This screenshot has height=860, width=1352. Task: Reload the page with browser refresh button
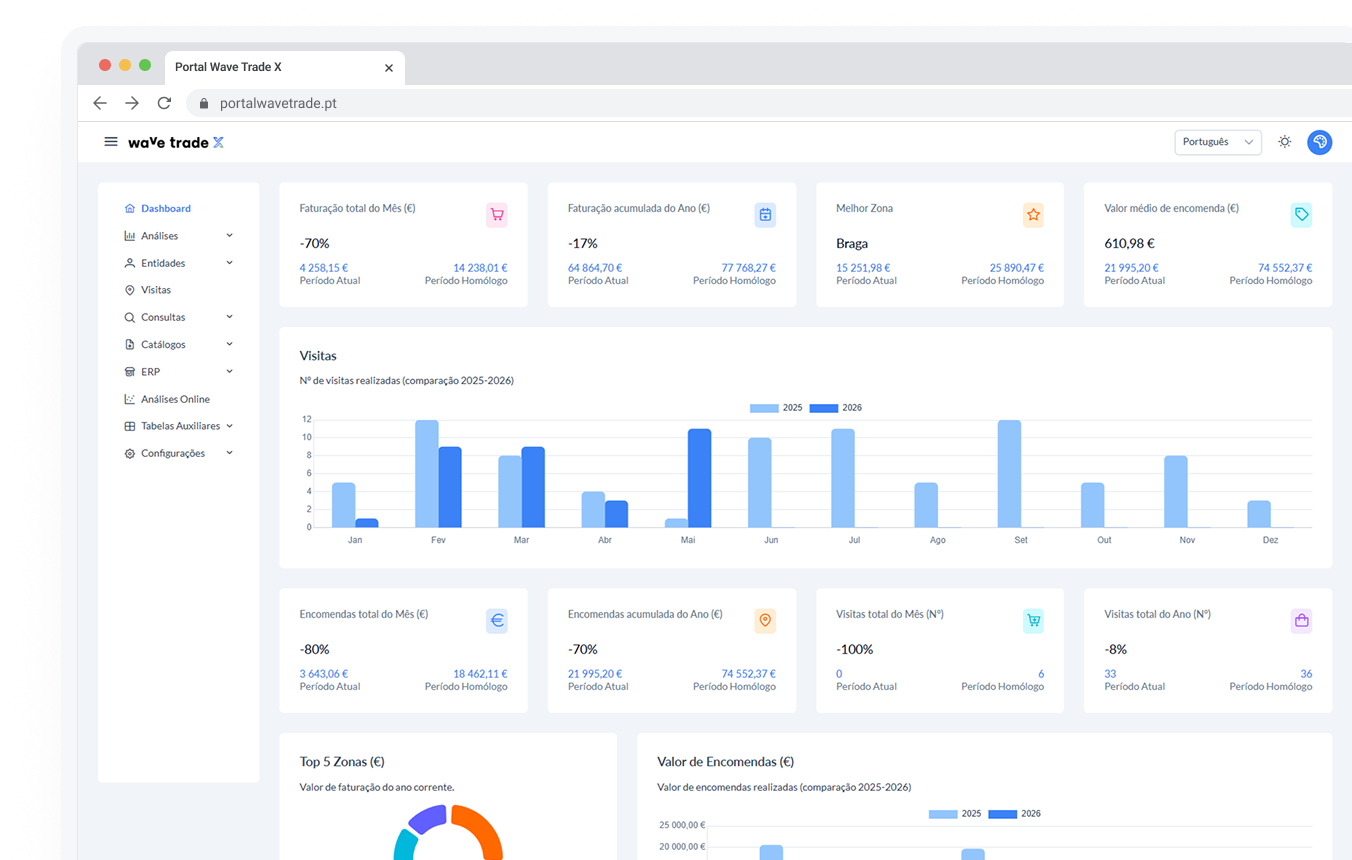pos(164,103)
